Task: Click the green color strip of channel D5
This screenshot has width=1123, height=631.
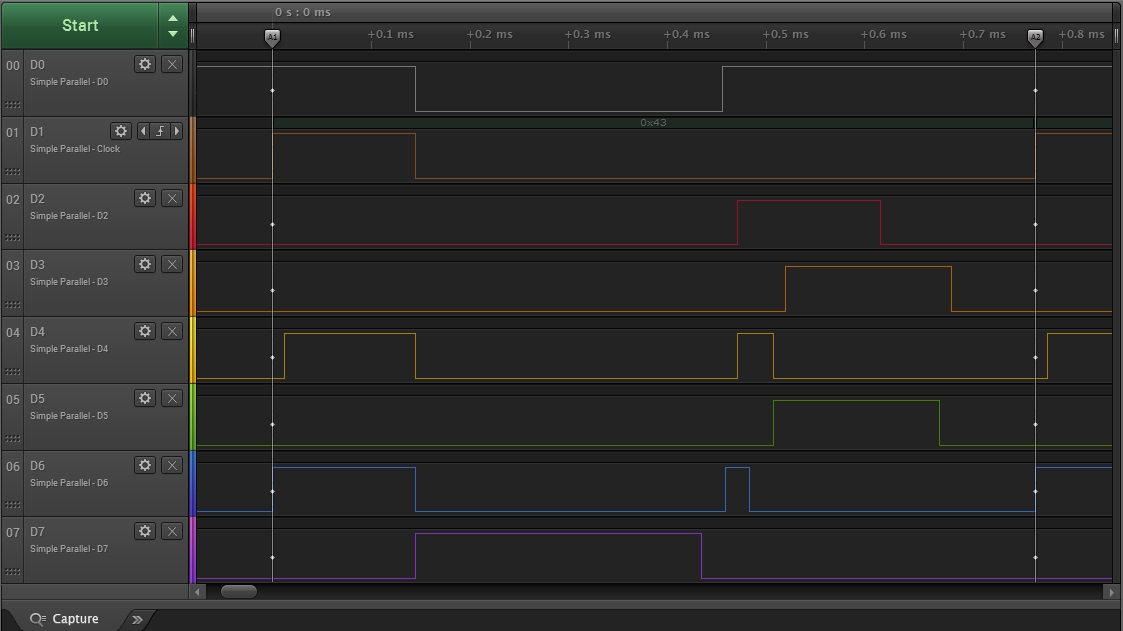Action: pyautogui.click(x=192, y=417)
